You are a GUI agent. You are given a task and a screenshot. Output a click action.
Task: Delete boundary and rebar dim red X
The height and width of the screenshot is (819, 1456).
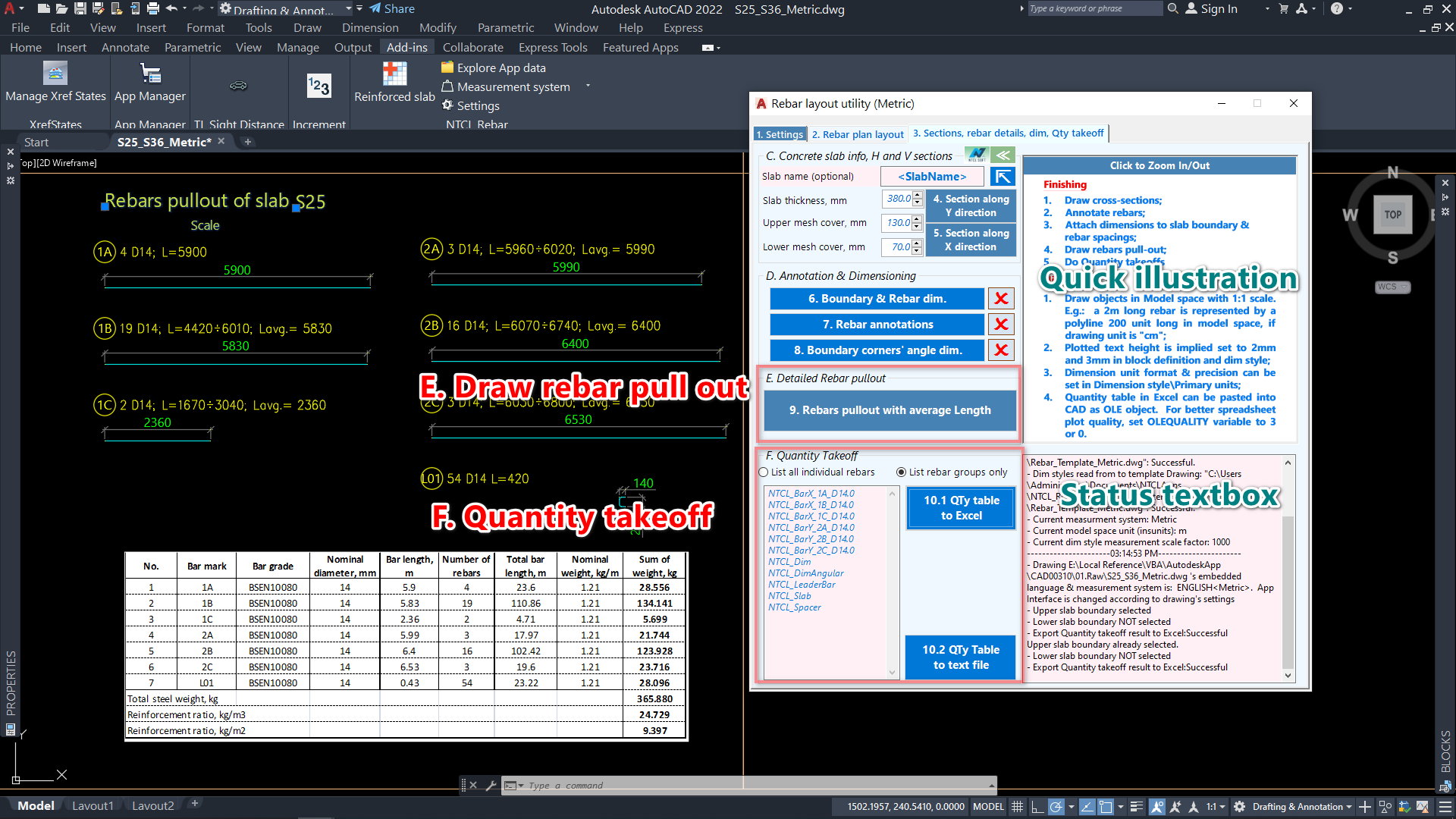1001,299
